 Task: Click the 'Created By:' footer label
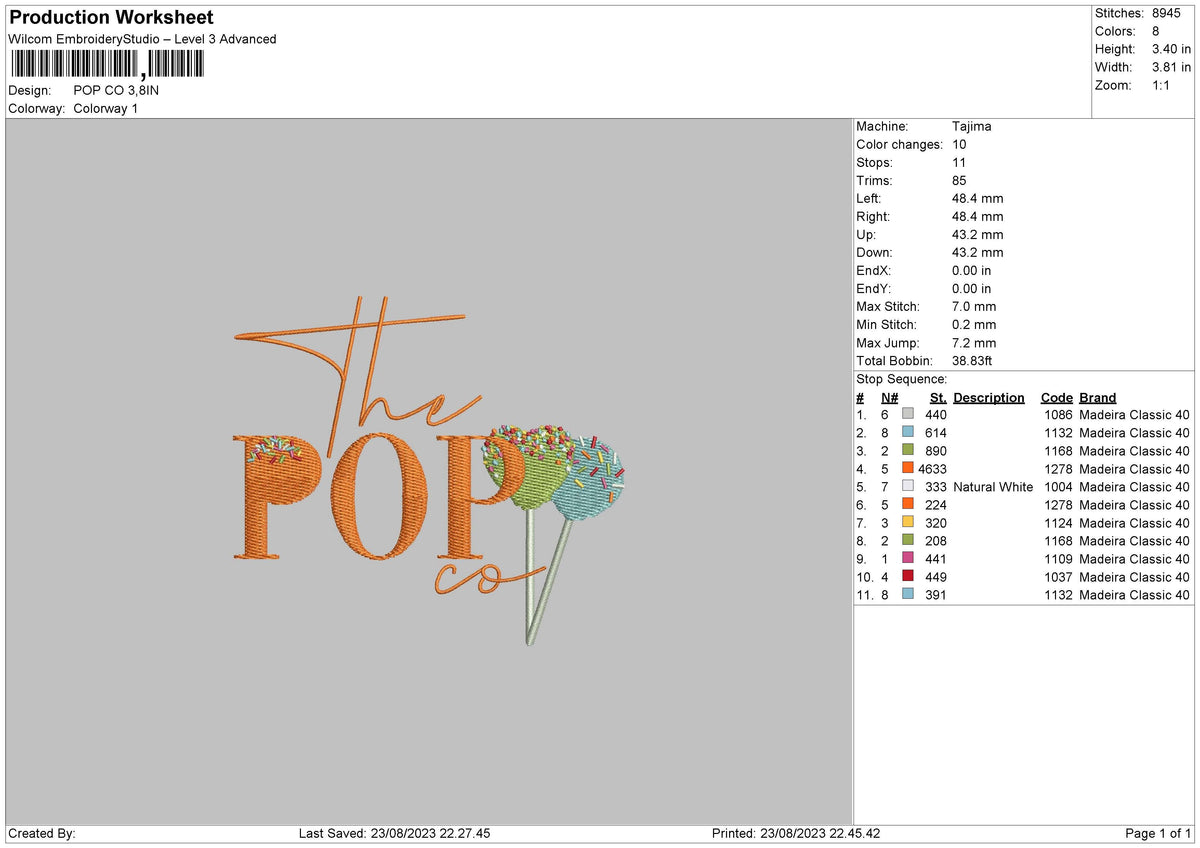(42, 833)
